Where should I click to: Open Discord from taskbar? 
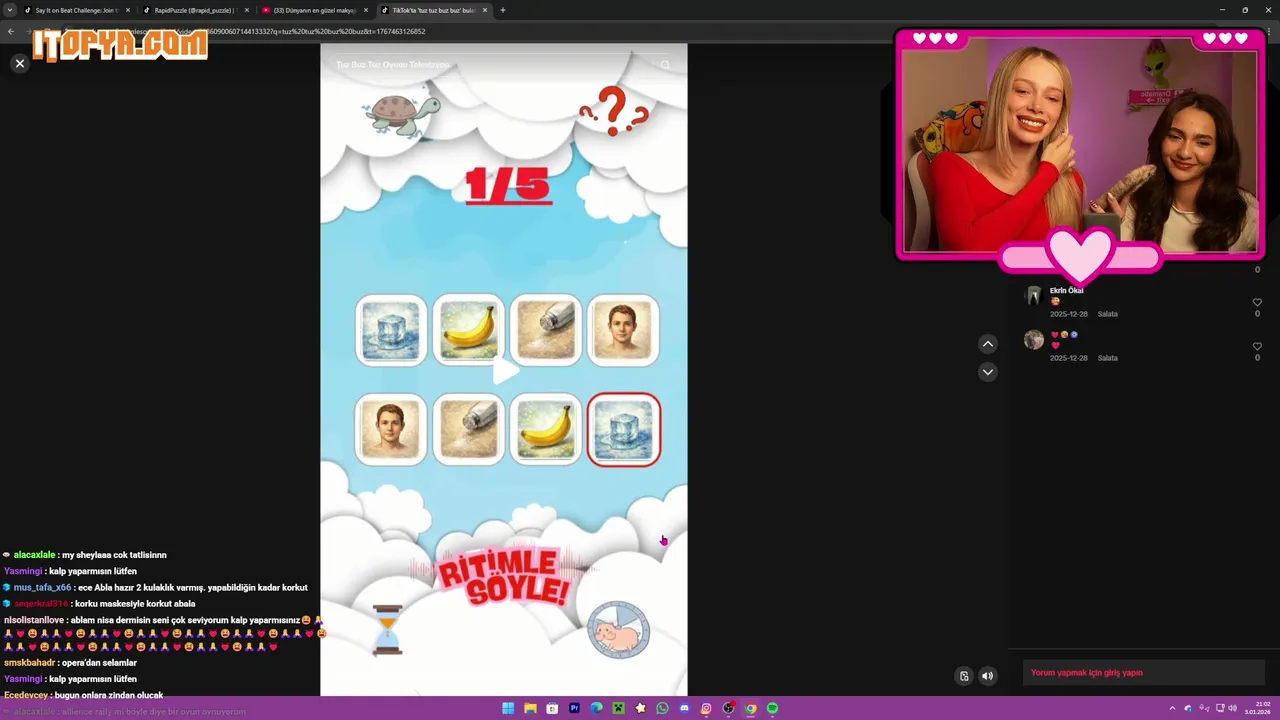[684, 708]
